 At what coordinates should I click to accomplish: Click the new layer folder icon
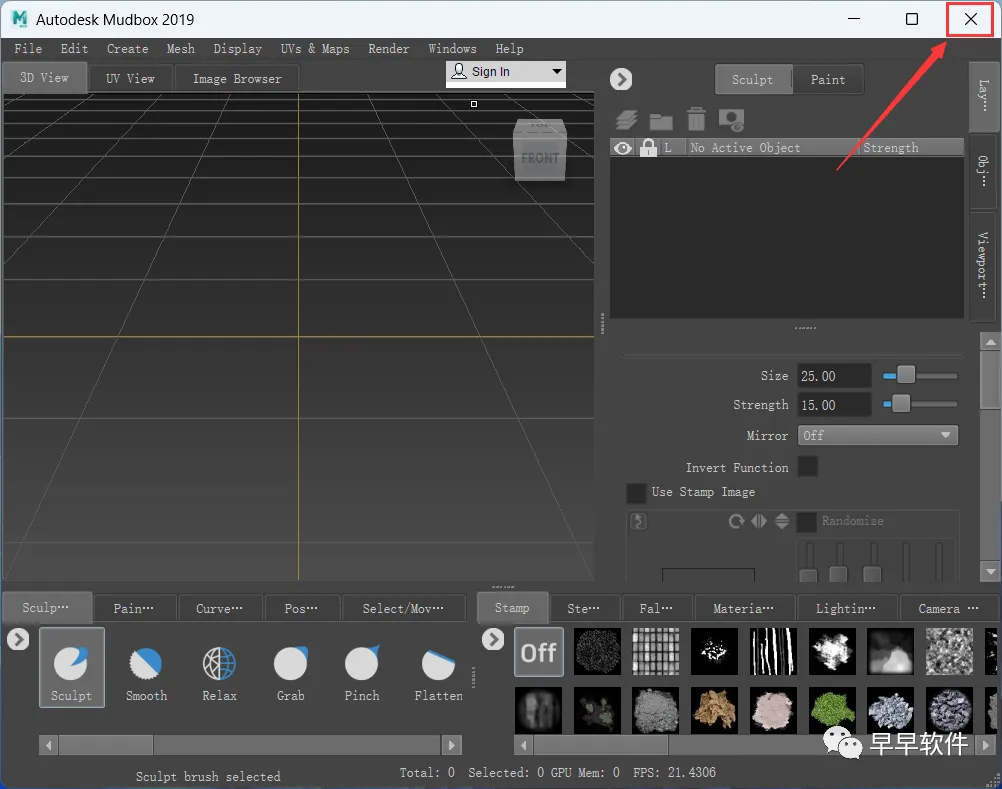661,121
